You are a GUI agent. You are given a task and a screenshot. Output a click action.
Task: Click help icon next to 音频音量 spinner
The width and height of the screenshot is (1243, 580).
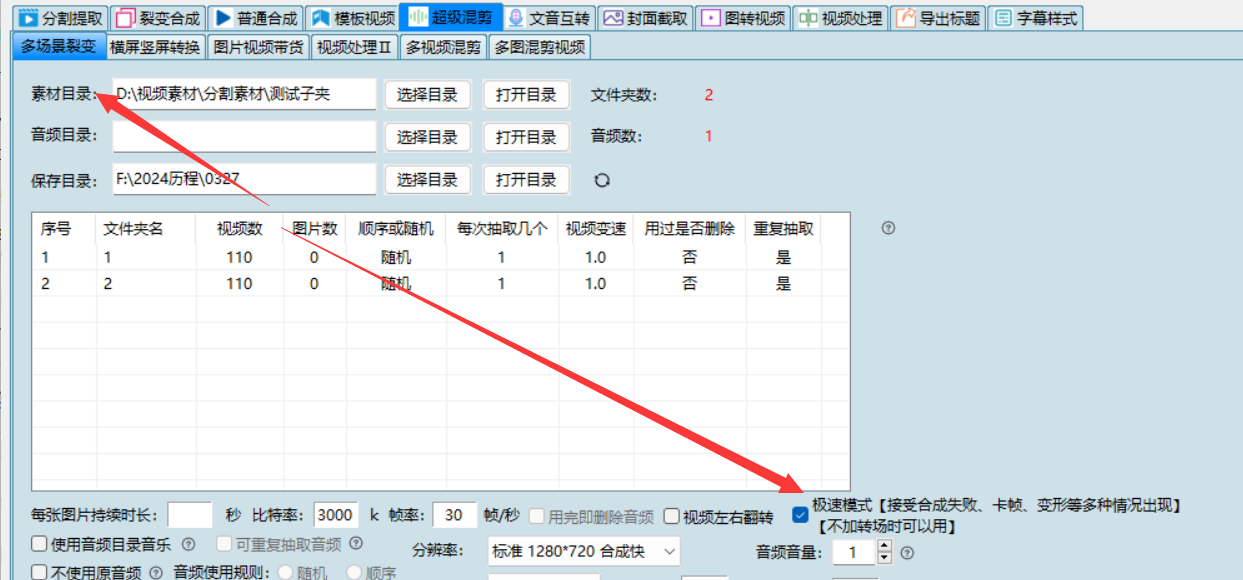click(x=907, y=552)
